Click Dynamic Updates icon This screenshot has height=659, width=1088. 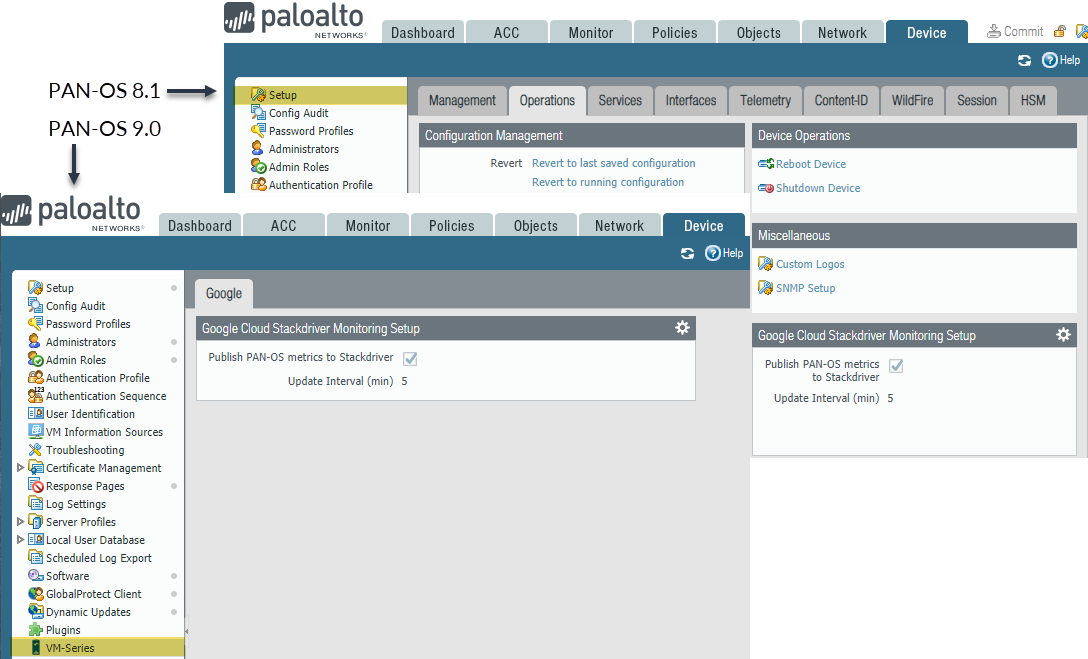pyautogui.click(x=35, y=612)
